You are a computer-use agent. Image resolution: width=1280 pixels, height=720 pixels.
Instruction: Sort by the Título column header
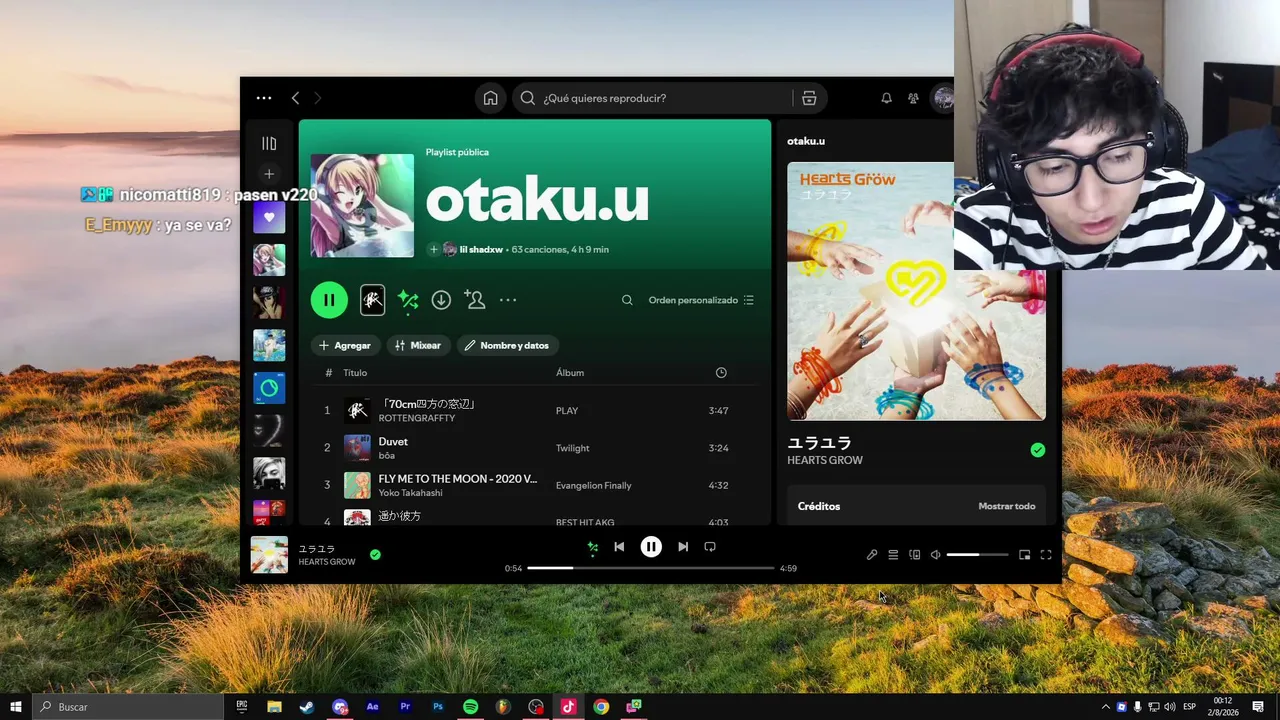(x=355, y=373)
